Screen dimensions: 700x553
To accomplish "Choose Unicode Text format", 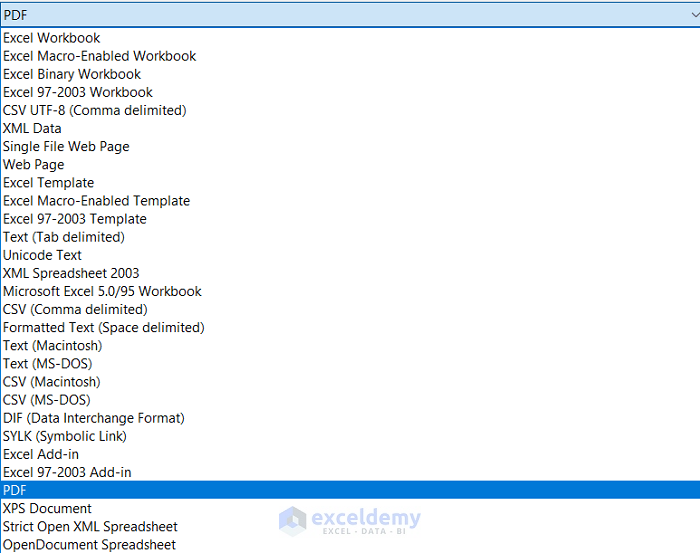I will click(x=350, y=255).
